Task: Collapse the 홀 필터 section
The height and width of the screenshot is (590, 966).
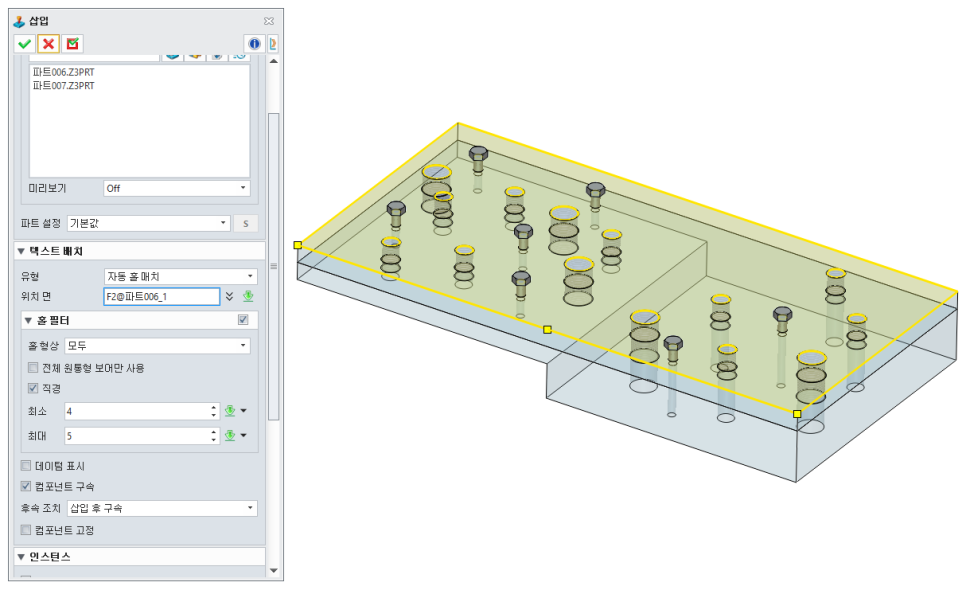Action: coord(28,320)
